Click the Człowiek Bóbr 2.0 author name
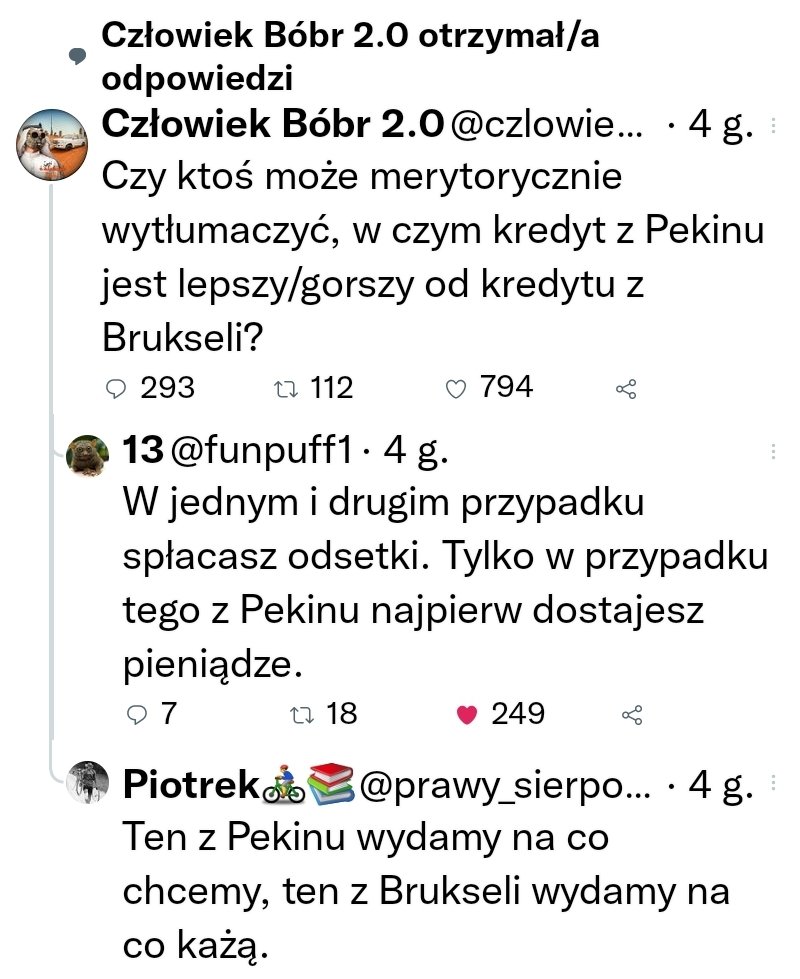Viewport: 800px width, 979px height. tap(274, 126)
